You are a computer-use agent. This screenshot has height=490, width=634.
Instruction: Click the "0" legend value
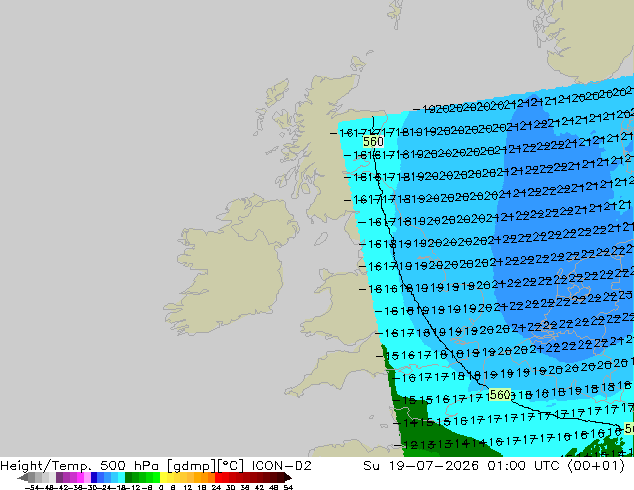click(161, 487)
